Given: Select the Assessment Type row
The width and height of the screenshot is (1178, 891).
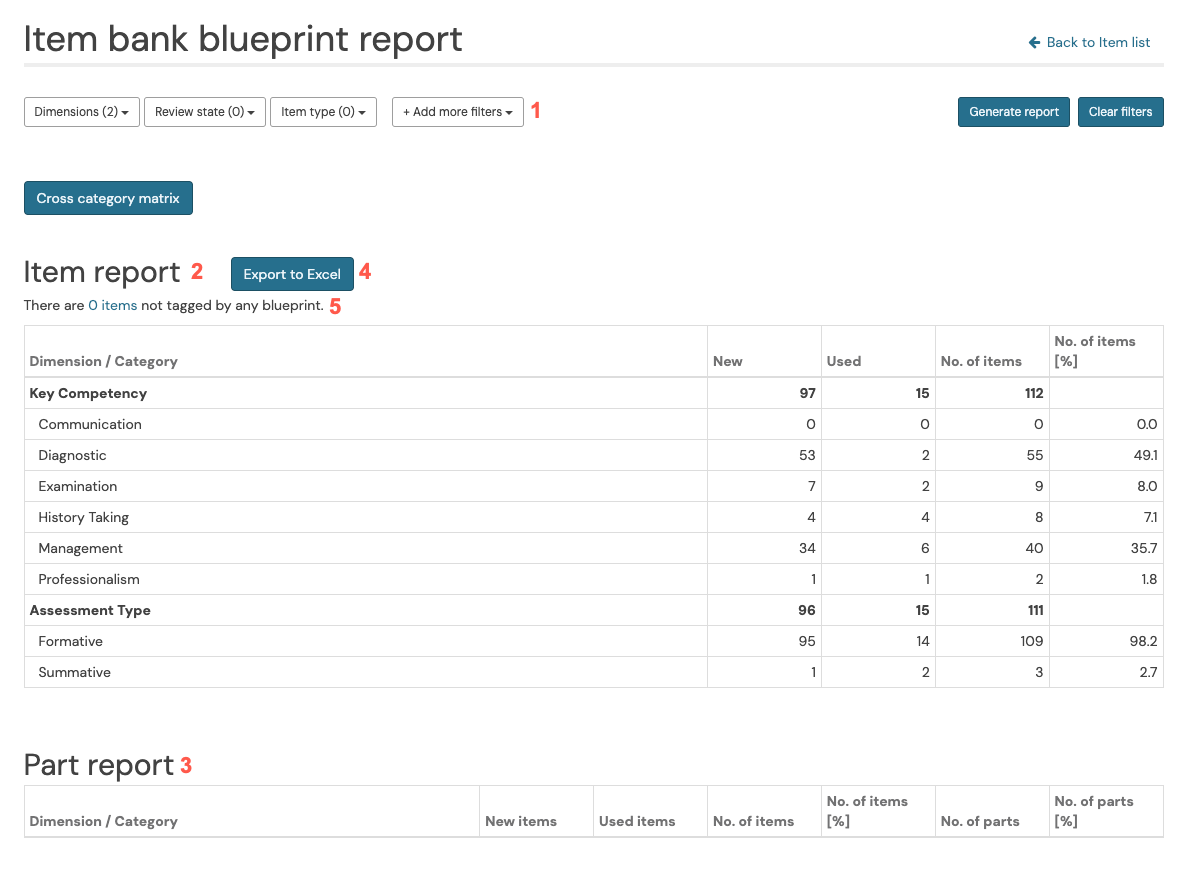Looking at the screenshot, I should [x=90, y=610].
